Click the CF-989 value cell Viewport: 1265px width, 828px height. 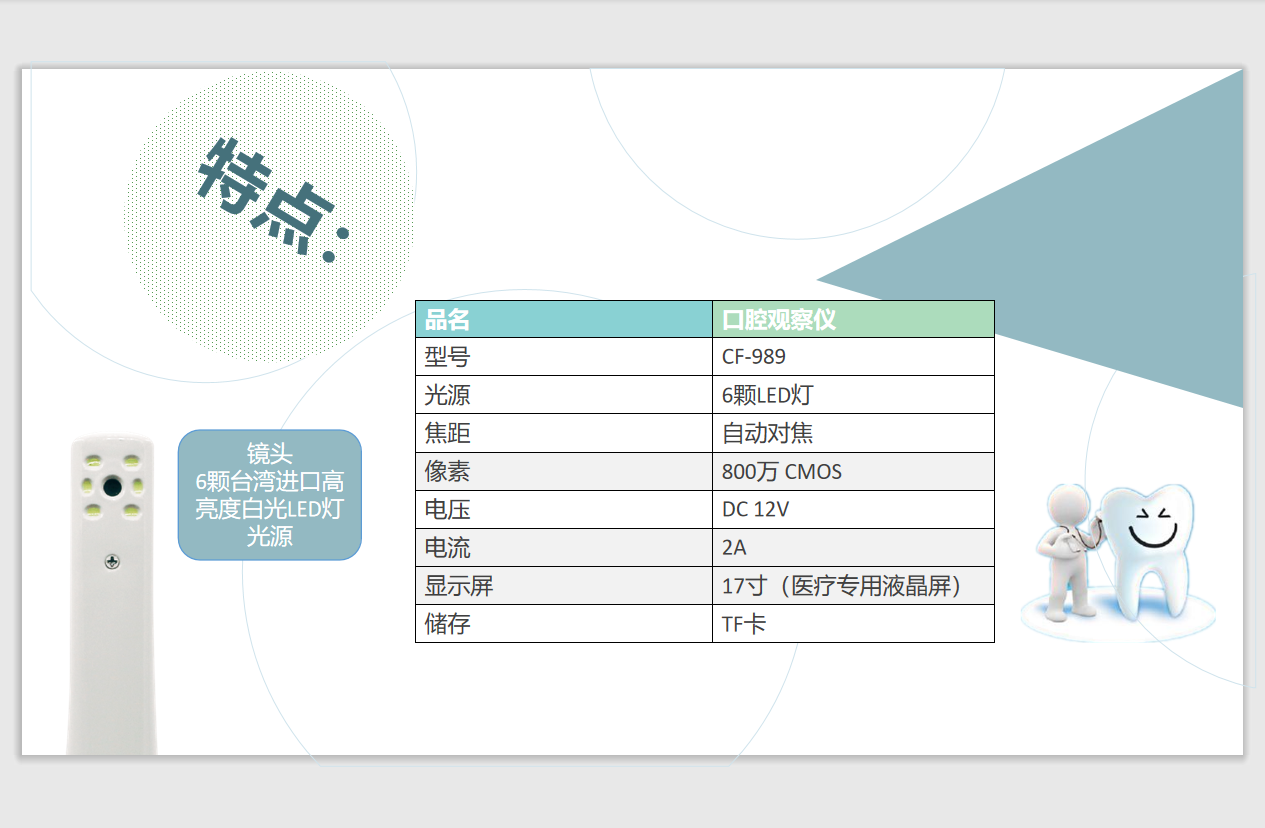click(853, 357)
